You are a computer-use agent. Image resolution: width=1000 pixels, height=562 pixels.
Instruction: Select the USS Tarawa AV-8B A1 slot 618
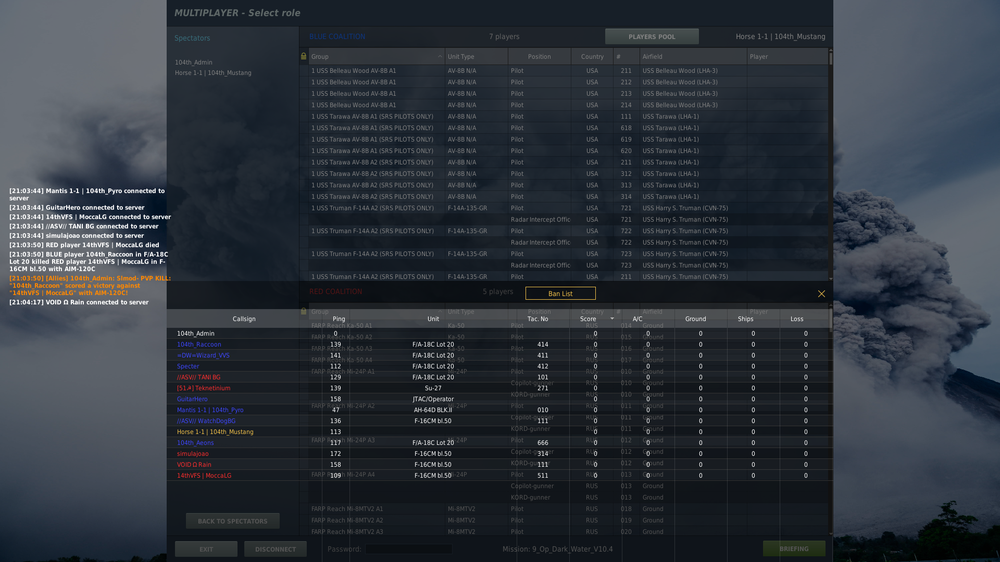pos(568,128)
